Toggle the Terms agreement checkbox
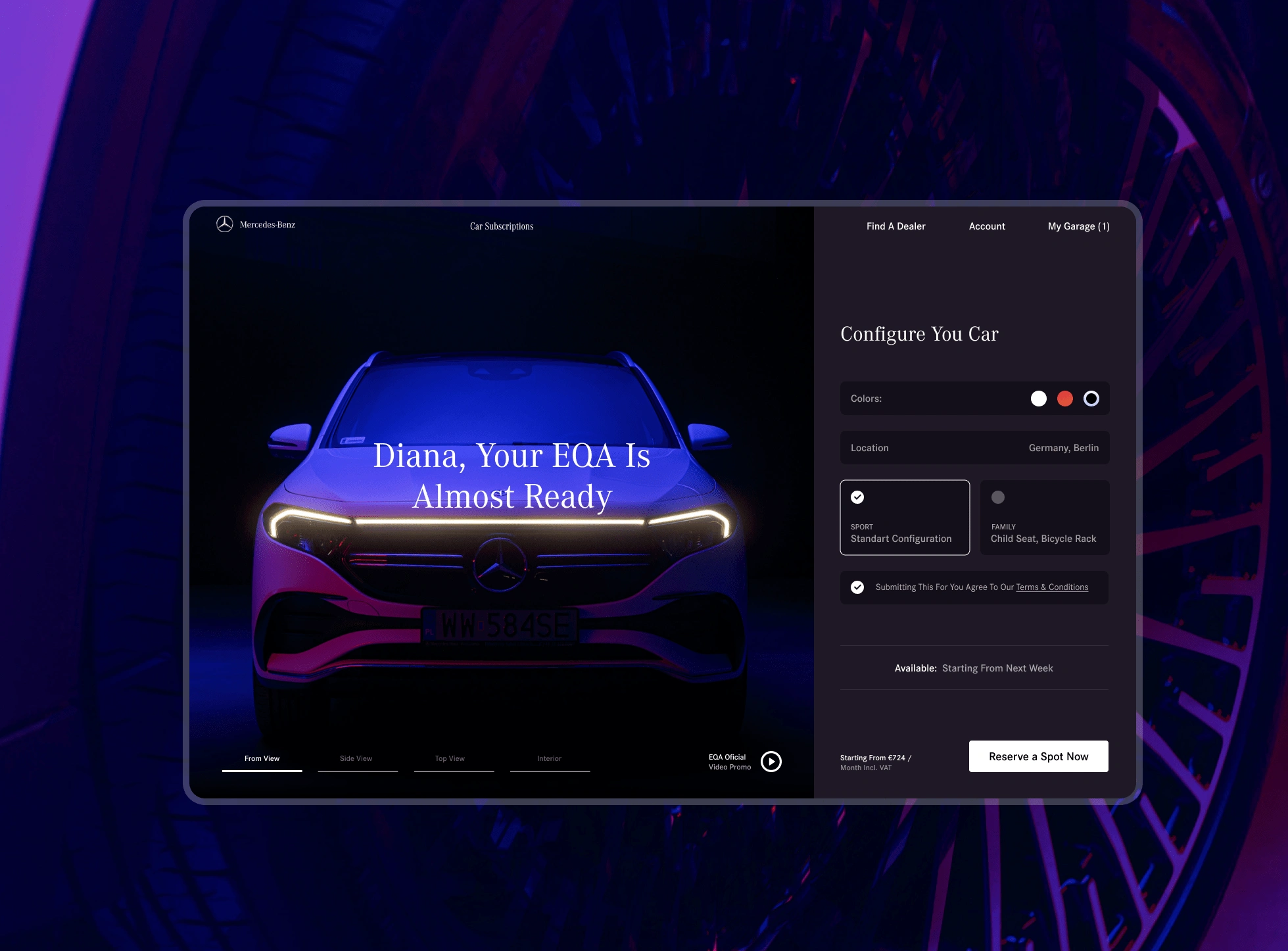 857,587
